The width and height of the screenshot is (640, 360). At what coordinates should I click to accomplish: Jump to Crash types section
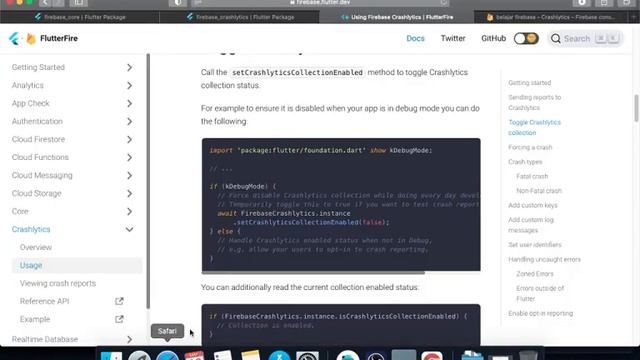[525, 162]
